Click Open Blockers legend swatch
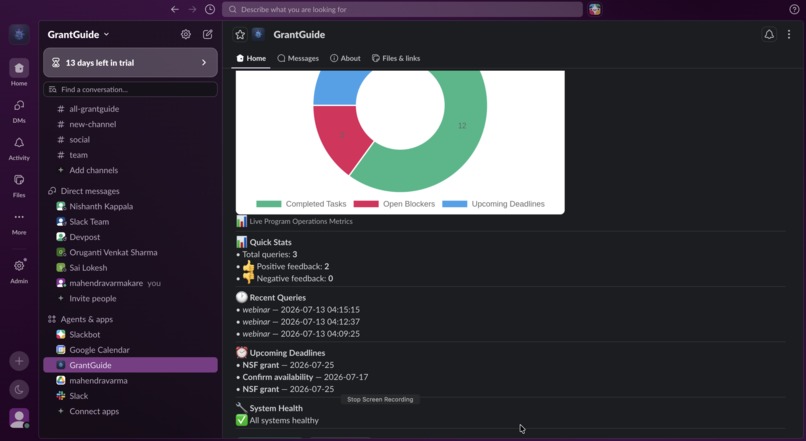 [366, 204]
